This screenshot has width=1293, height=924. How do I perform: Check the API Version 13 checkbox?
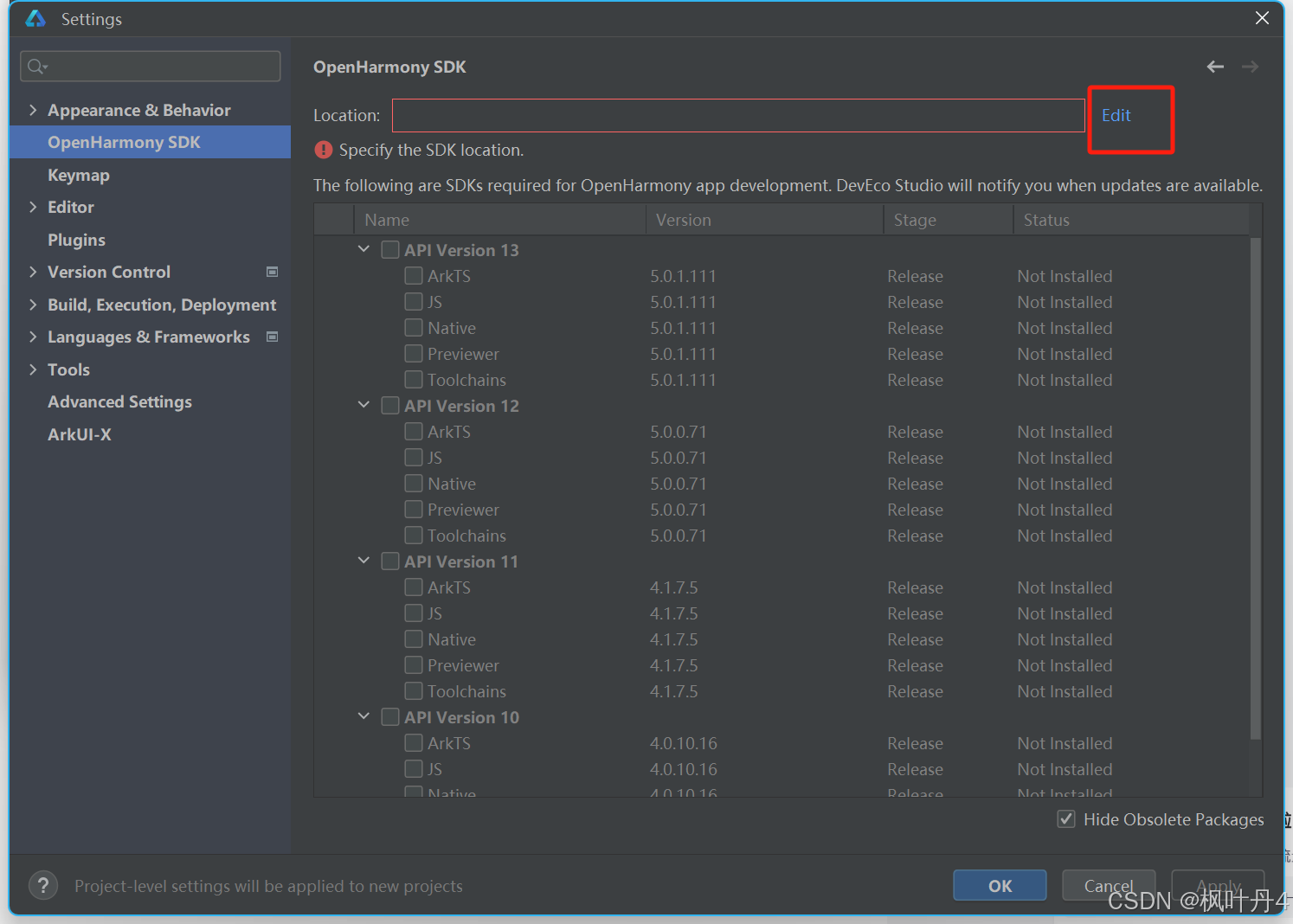pyautogui.click(x=390, y=250)
